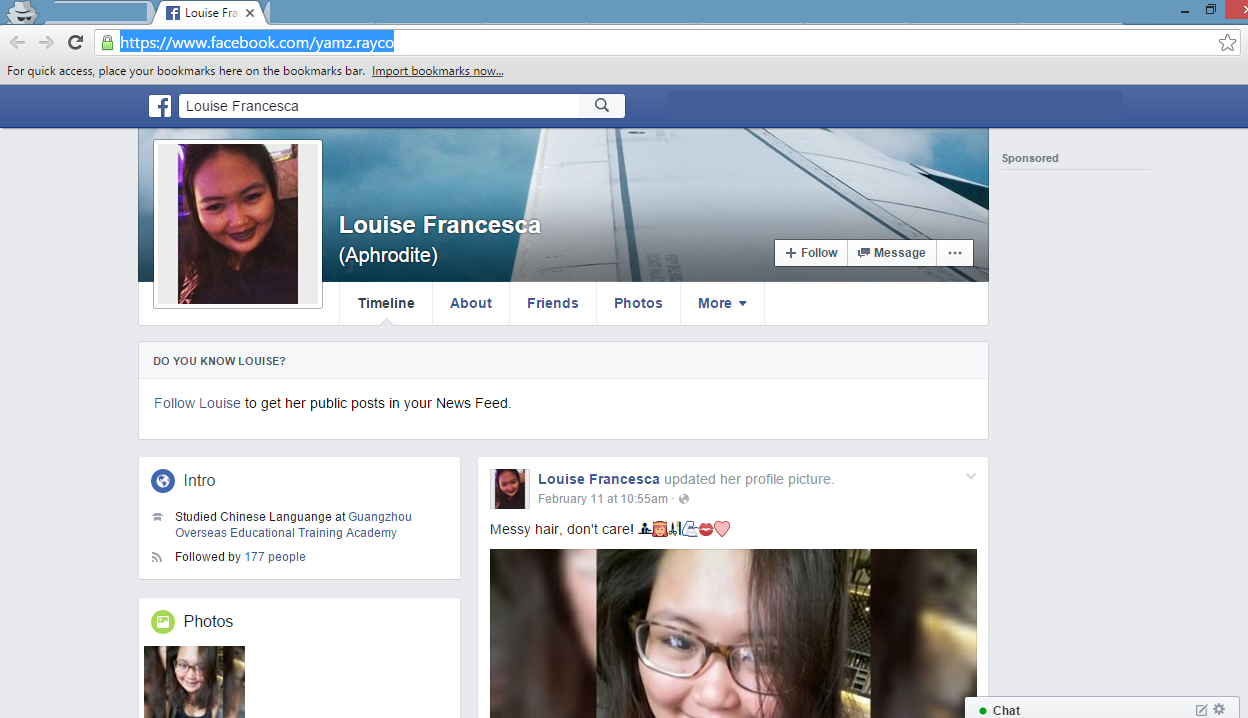Click the green padlock security icon
Screen dimensions: 1248x718
pyautogui.click(x=107, y=42)
